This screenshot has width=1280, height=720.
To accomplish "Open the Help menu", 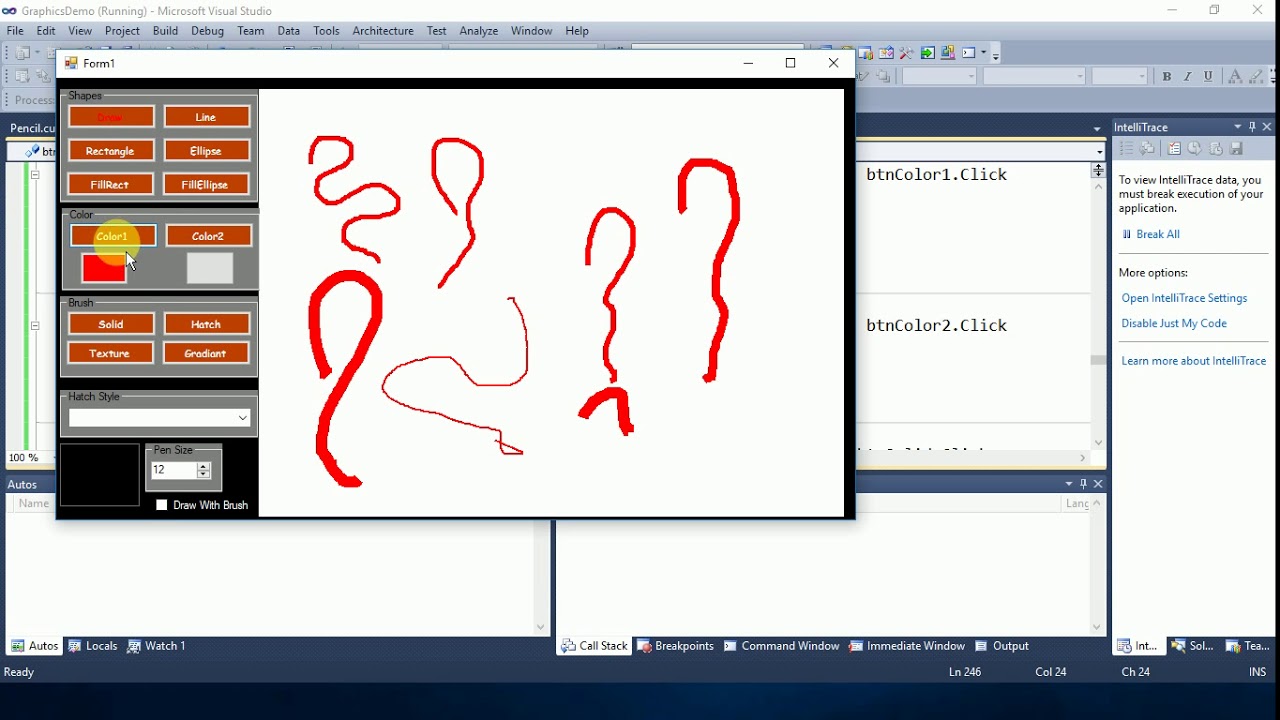I will pyautogui.click(x=577, y=31).
